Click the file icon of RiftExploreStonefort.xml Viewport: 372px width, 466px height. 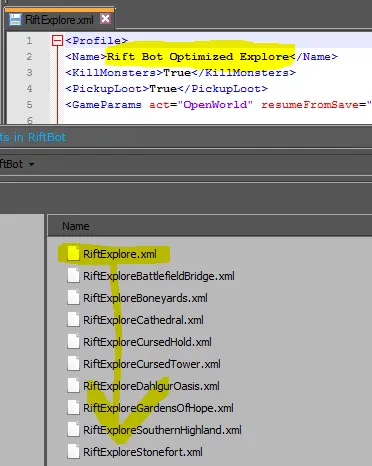point(73,452)
